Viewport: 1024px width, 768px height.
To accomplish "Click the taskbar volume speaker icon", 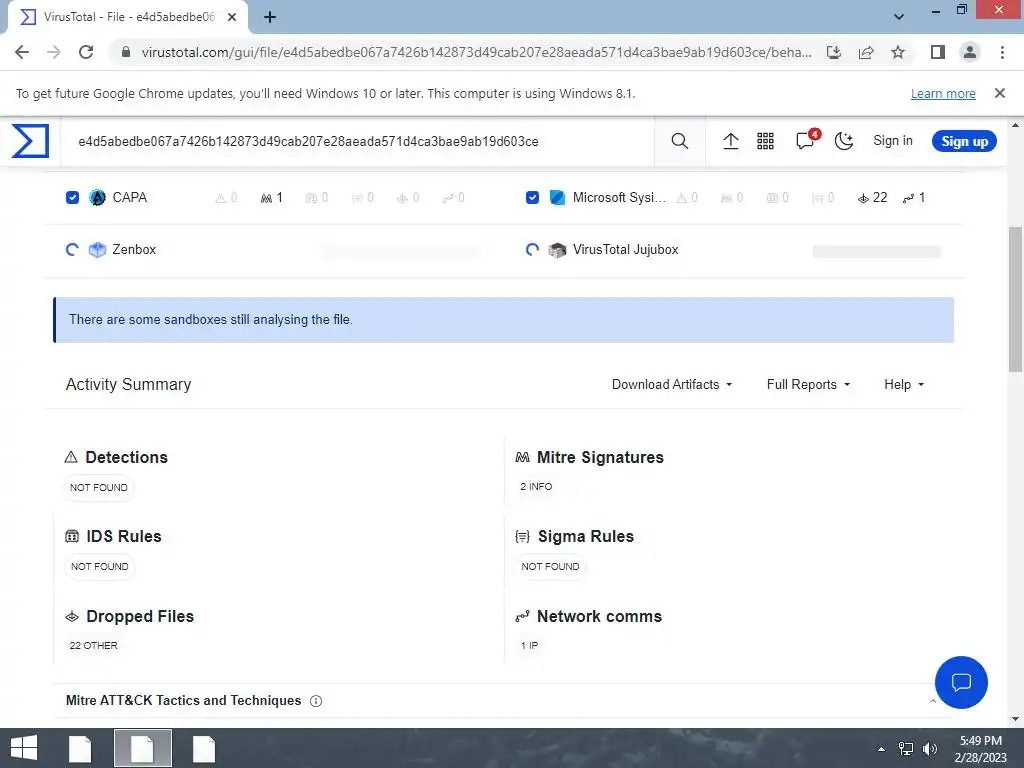I will (x=929, y=749).
